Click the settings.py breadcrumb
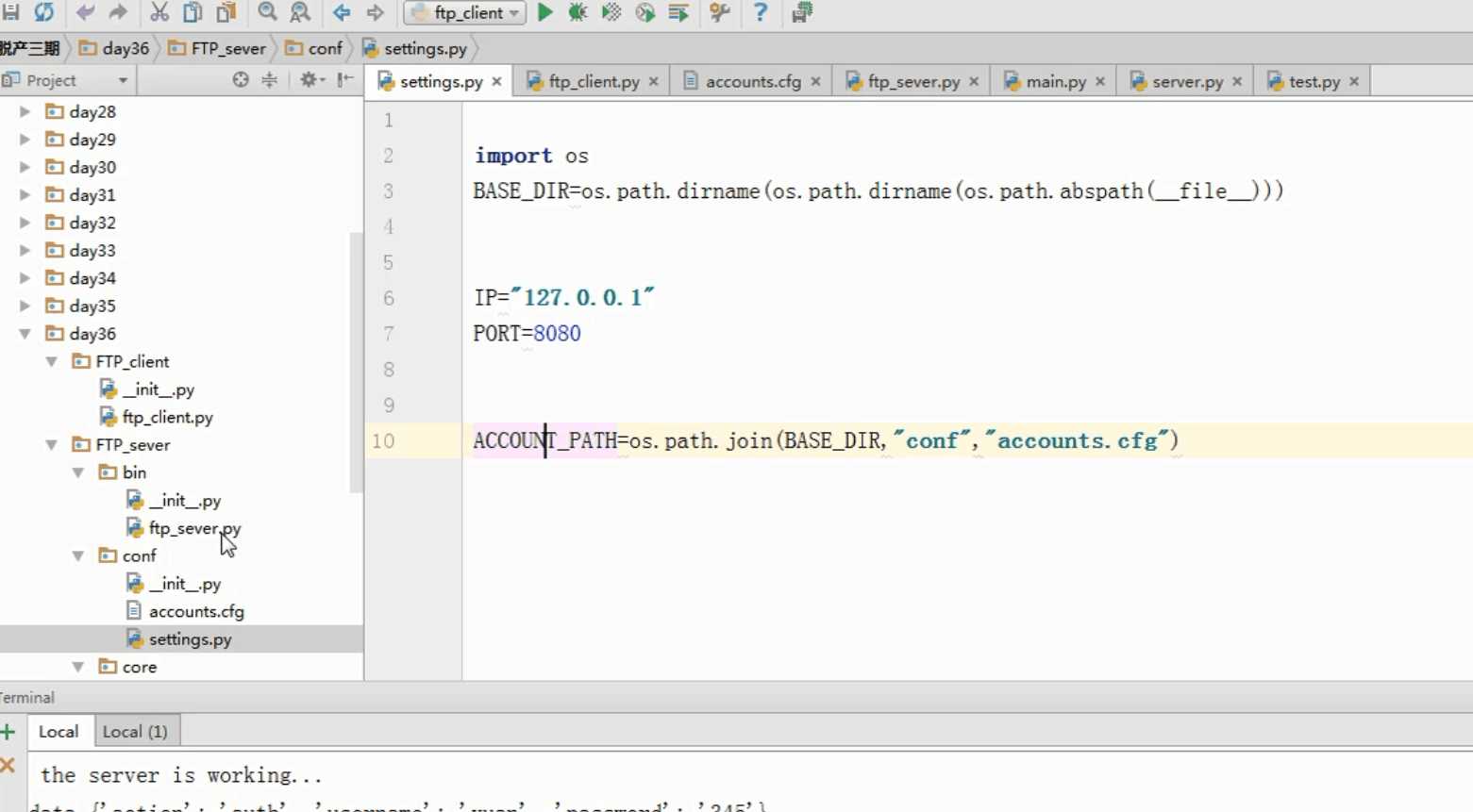Viewport: 1473px width, 812px height. point(414,48)
